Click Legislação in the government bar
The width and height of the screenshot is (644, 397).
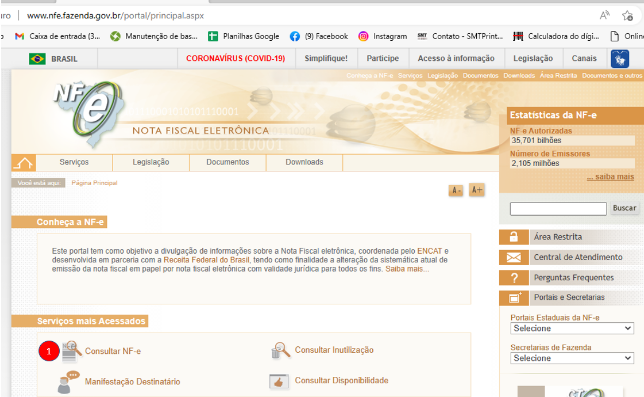[x=533, y=58]
